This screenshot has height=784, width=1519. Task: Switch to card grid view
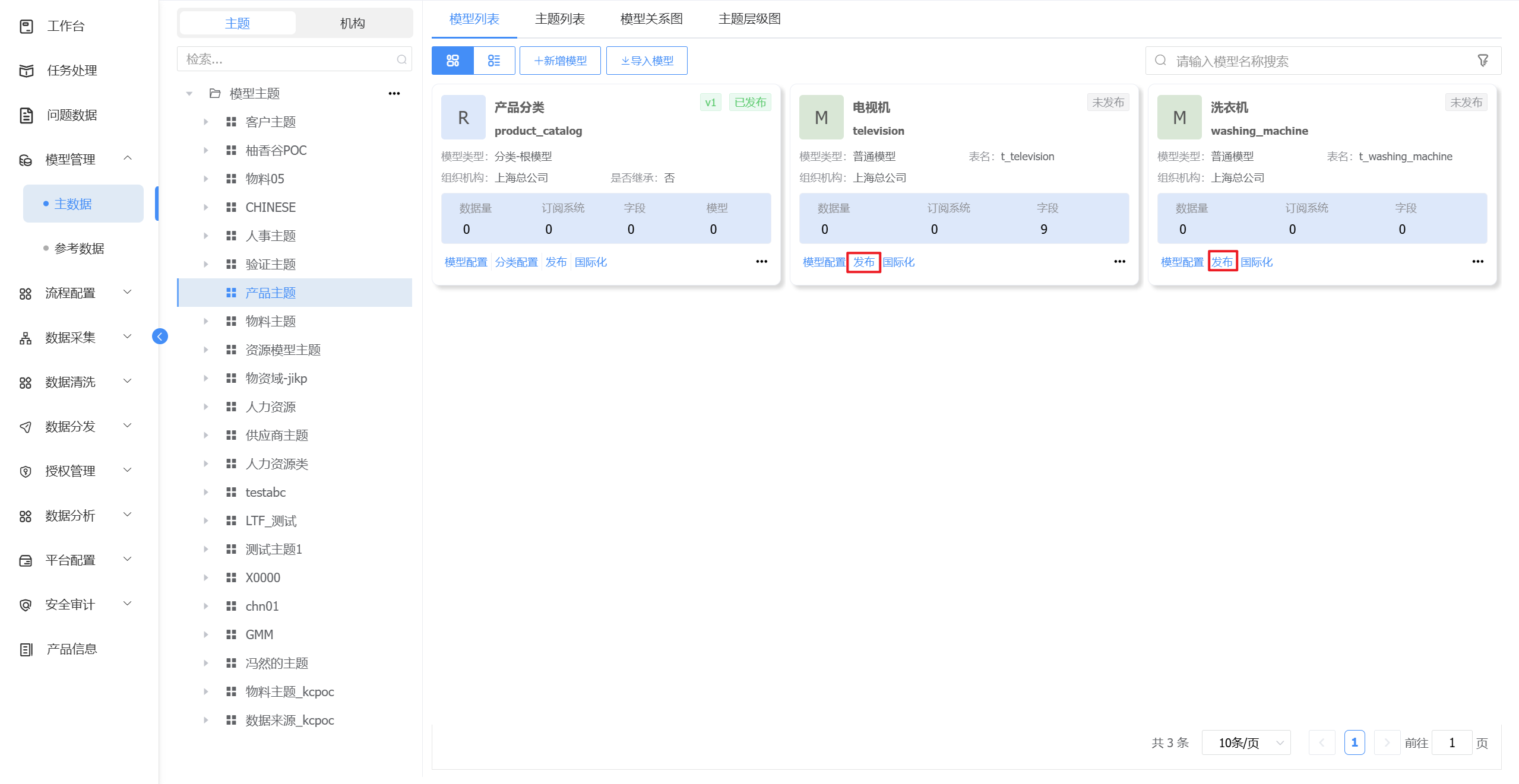(452, 61)
